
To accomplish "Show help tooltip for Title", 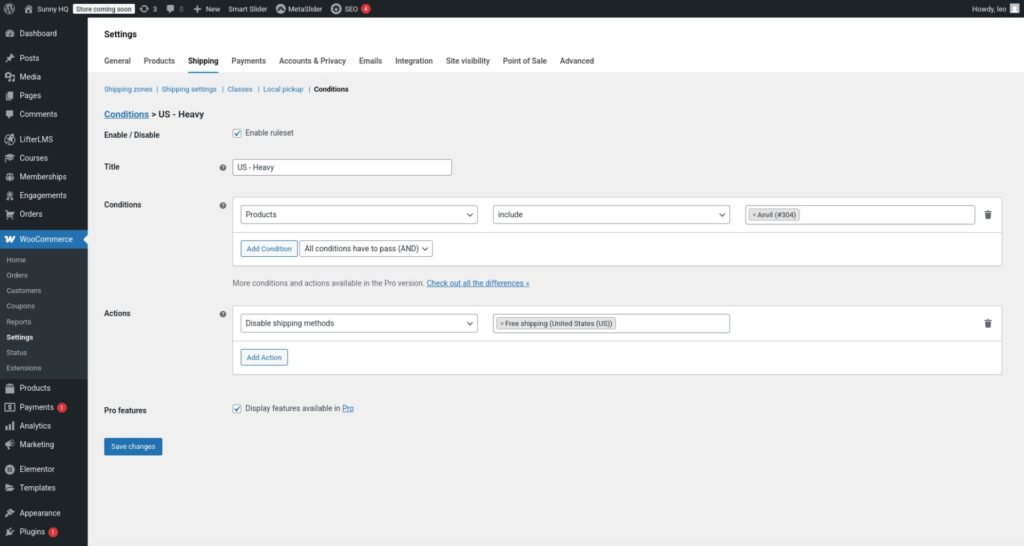I will click(x=223, y=168).
